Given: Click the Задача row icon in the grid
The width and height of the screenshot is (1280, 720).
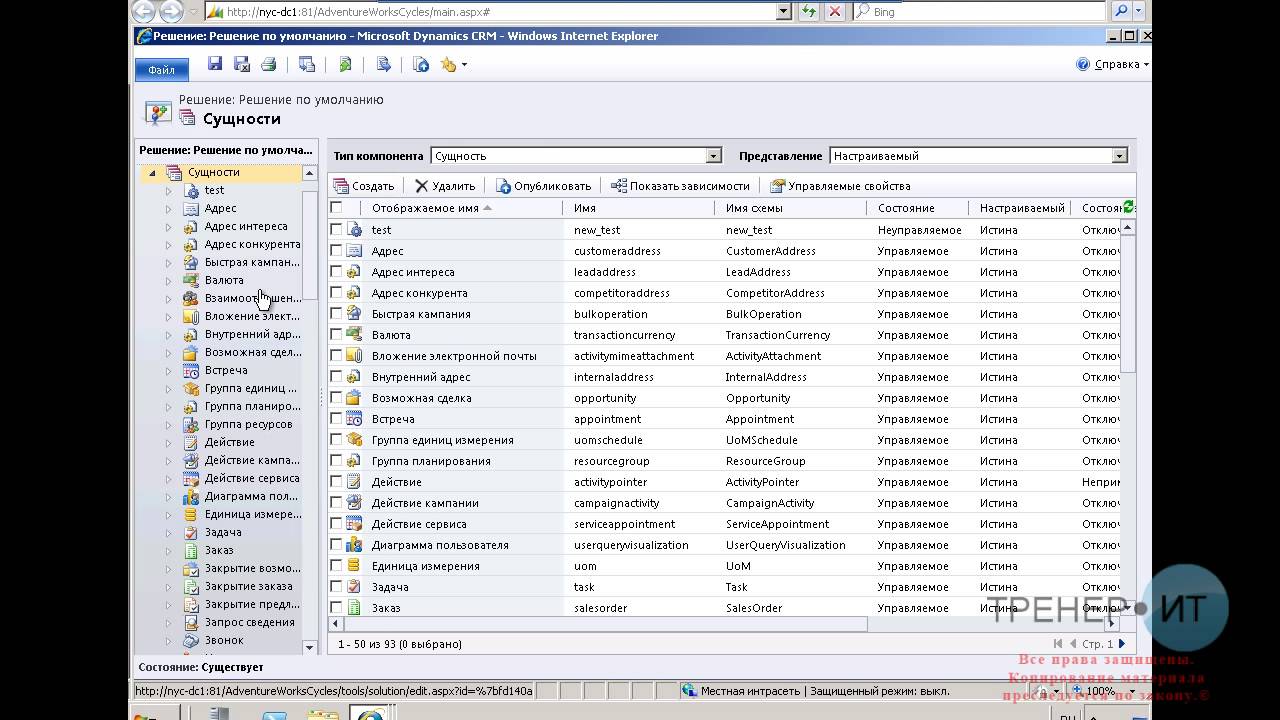Looking at the screenshot, I should click(x=354, y=586).
